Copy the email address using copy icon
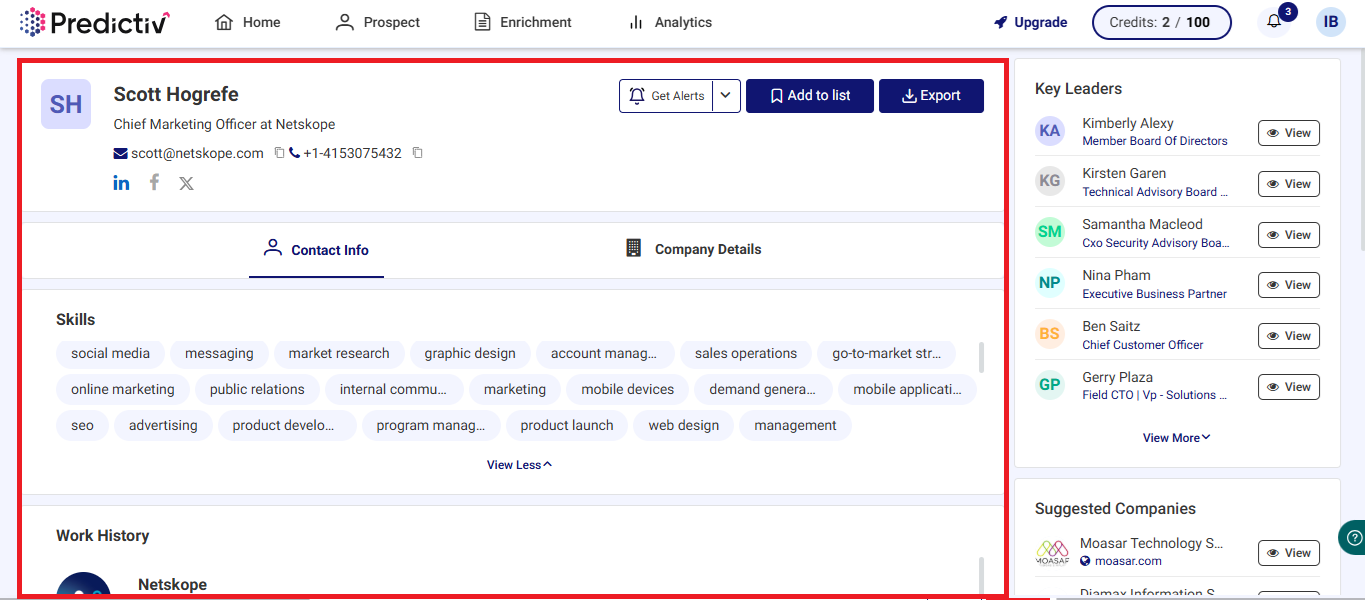 (x=280, y=153)
